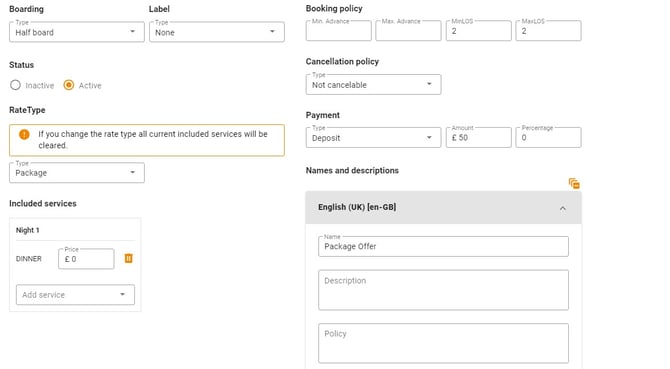
Task: Click the Payment Amount field £ 50
Action: [479, 138]
